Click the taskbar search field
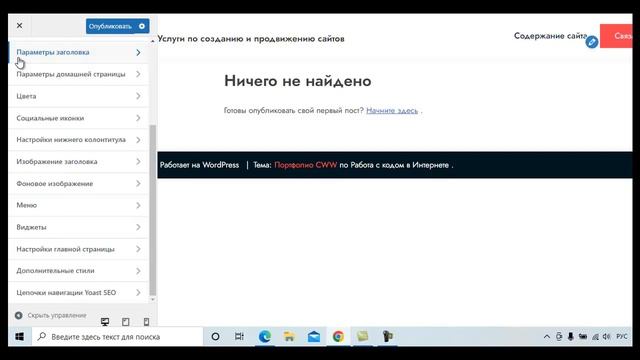Viewport: 640px width, 360px height. [118, 337]
